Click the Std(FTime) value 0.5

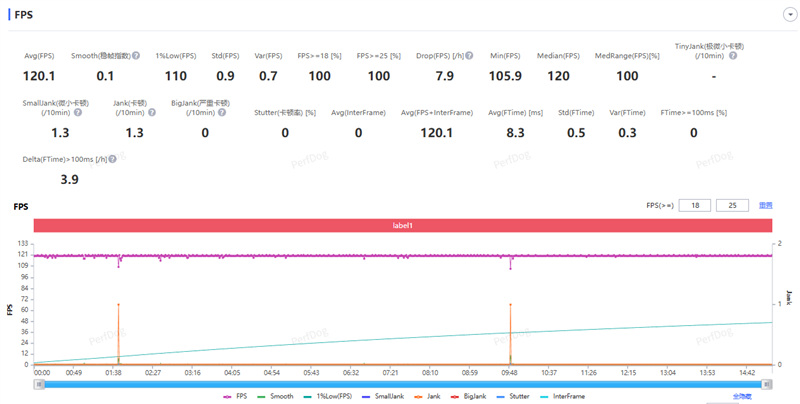coord(576,133)
